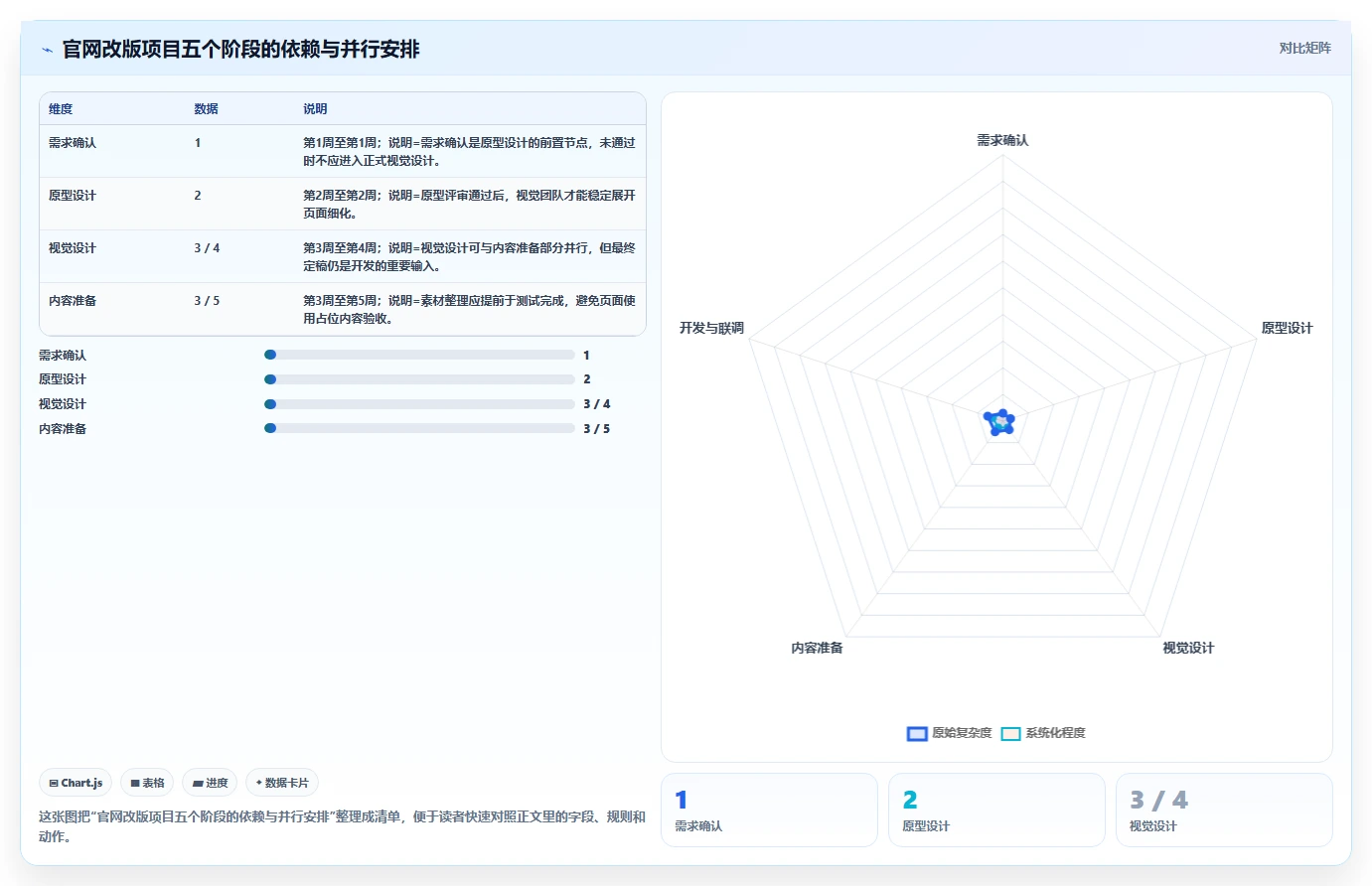Viewport: 1372px width, 886px height.
Task: Click the 需求确认 progress bar
Action: point(419,355)
